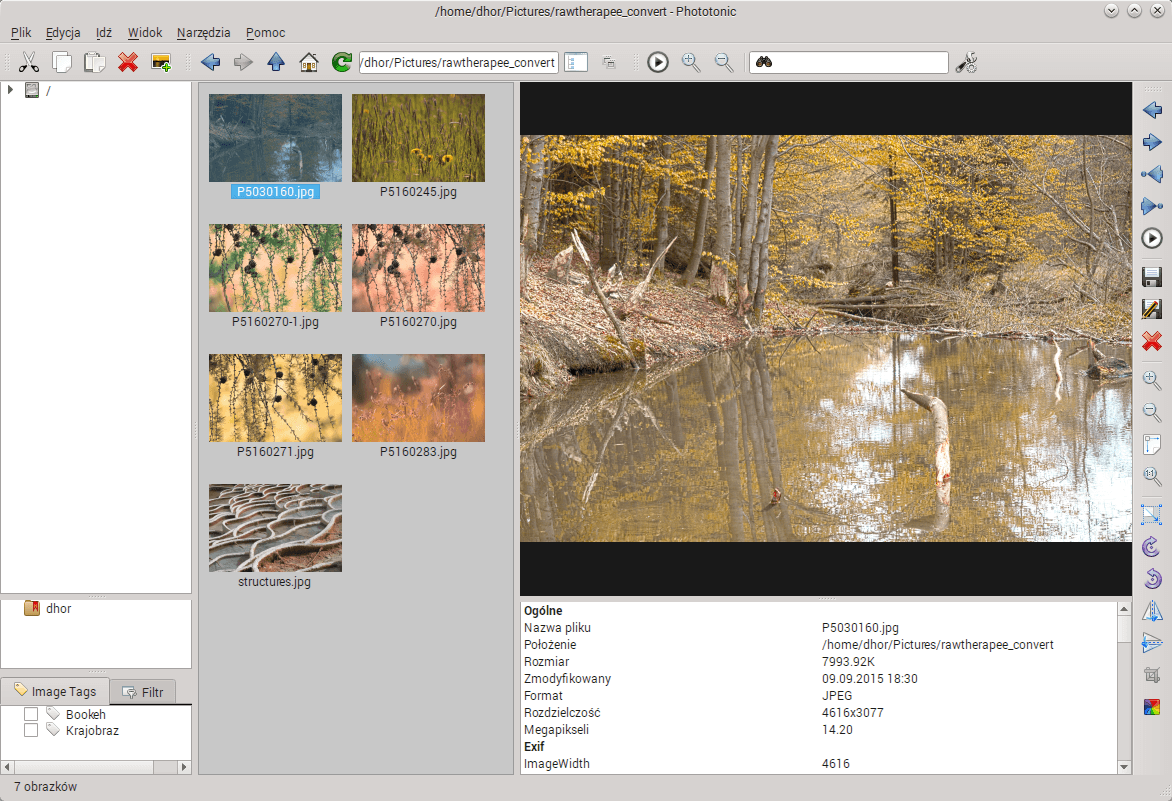Start slideshow from right sidebar play icon
Viewport: 1172px width, 801px height.
pos(1152,238)
